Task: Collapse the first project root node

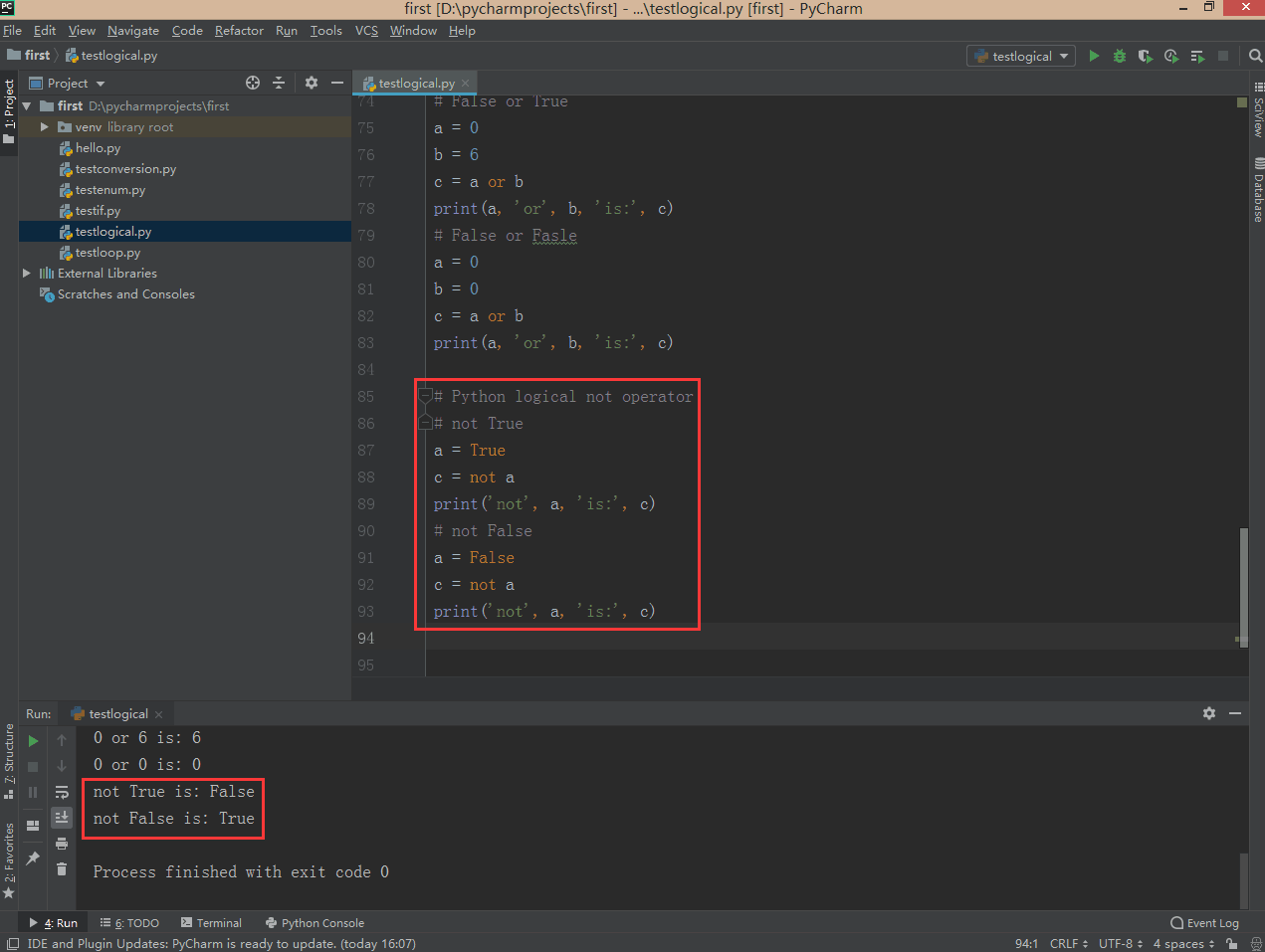Action: pyautogui.click(x=27, y=105)
